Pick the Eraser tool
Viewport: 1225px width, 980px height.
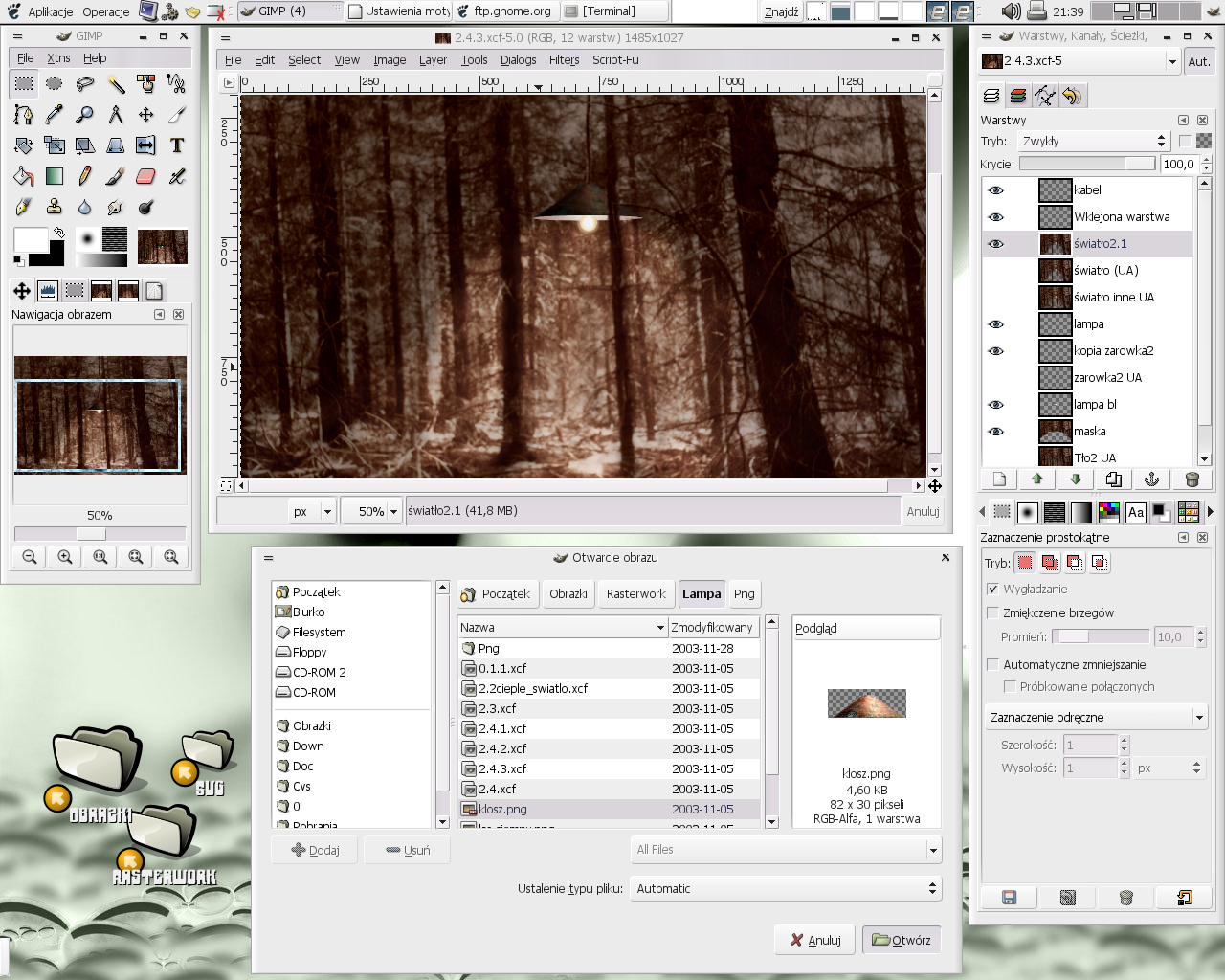click(x=145, y=176)
